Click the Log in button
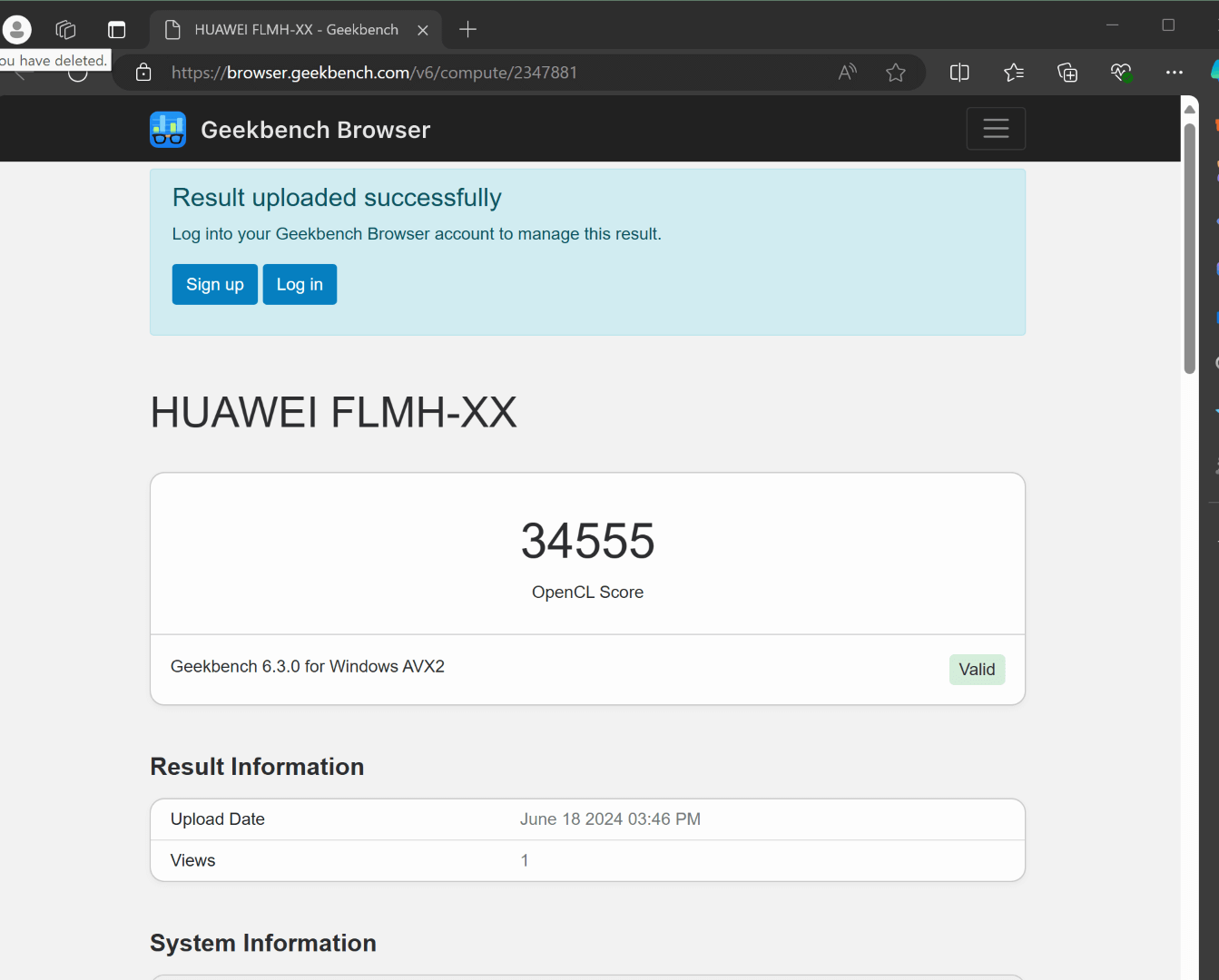 (x=300, y=285)
